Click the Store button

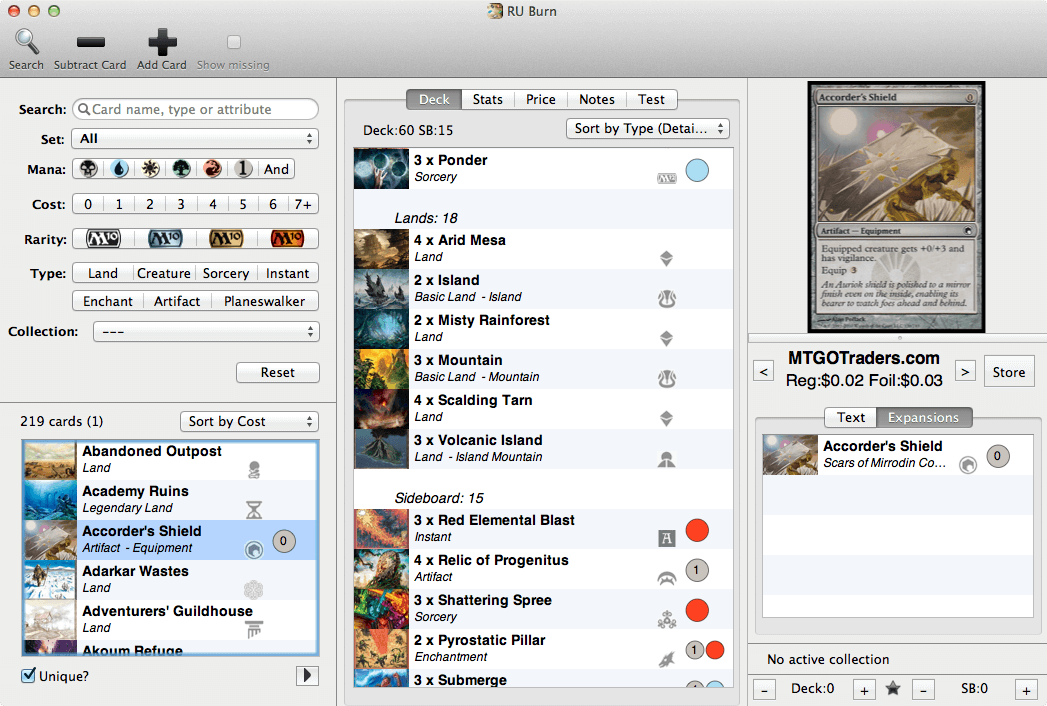[1009, 372]
